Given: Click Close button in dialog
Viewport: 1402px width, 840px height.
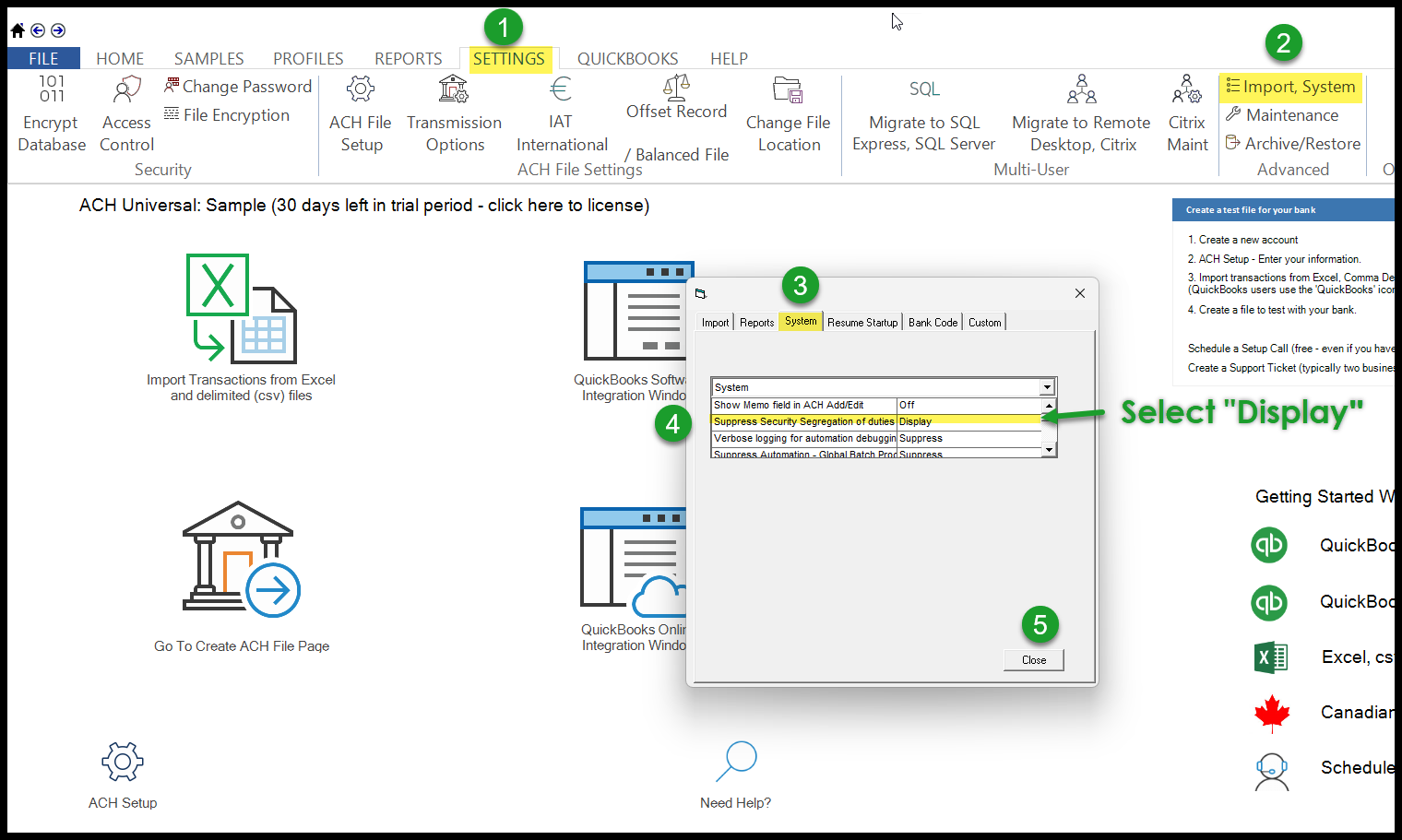Looking at the screenshot, I should pyautogui.click(x=1034, y=660).
